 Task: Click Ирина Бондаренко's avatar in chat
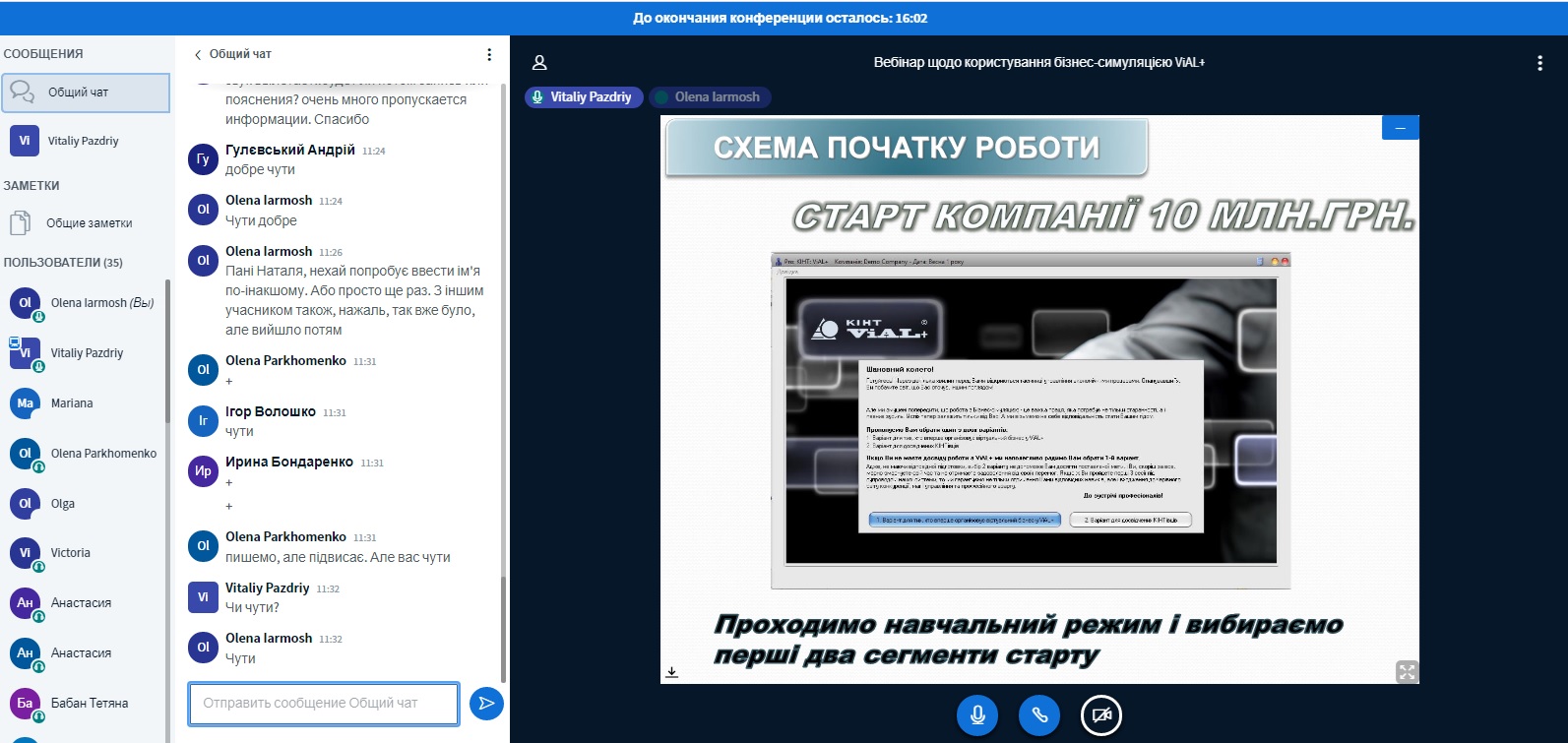coord(203,470)
